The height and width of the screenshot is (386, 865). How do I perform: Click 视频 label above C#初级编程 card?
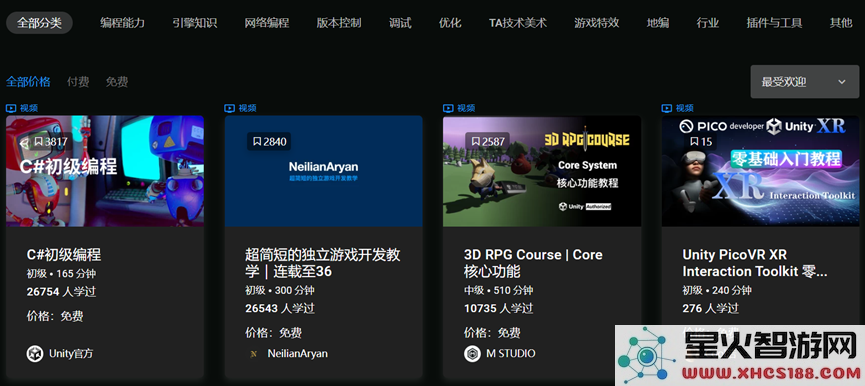29,108
